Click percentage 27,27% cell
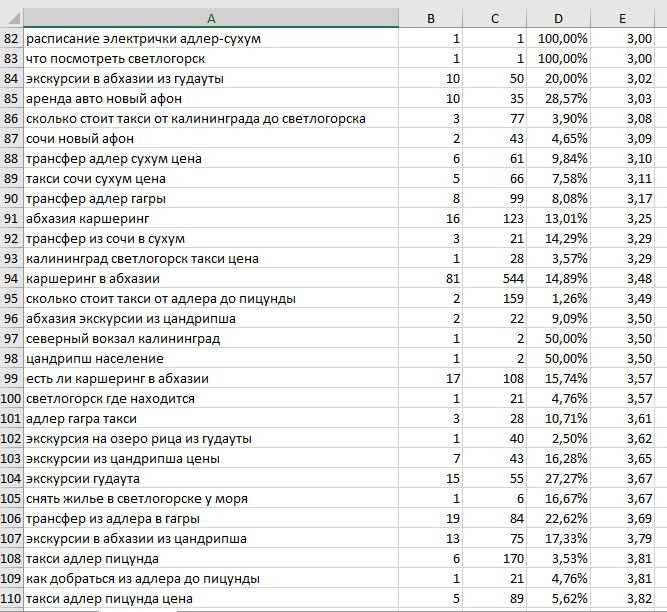The image size is (667, 612). 558,478
